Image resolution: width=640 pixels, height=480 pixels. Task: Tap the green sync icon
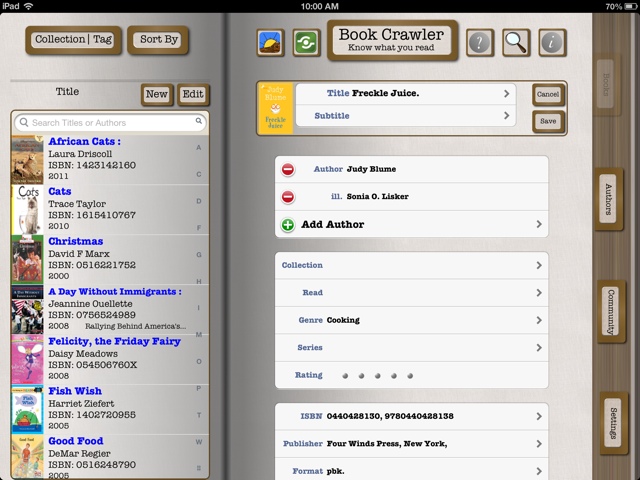point(307,42)
